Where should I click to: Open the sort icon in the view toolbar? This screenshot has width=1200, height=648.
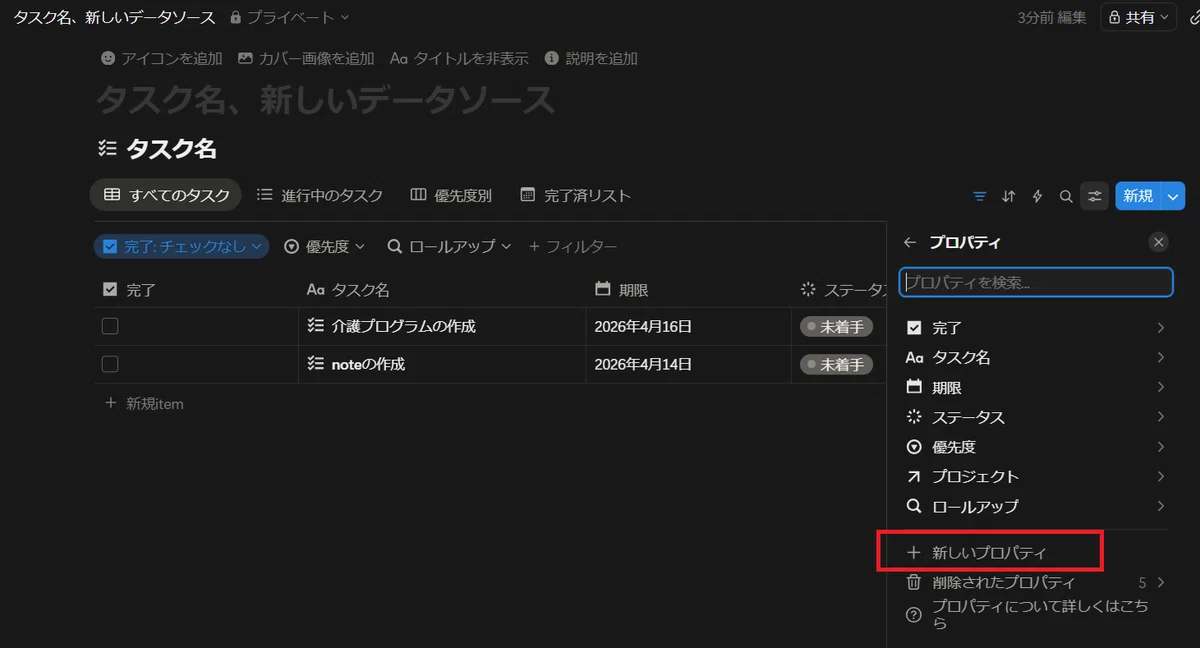coord(1008,196)
